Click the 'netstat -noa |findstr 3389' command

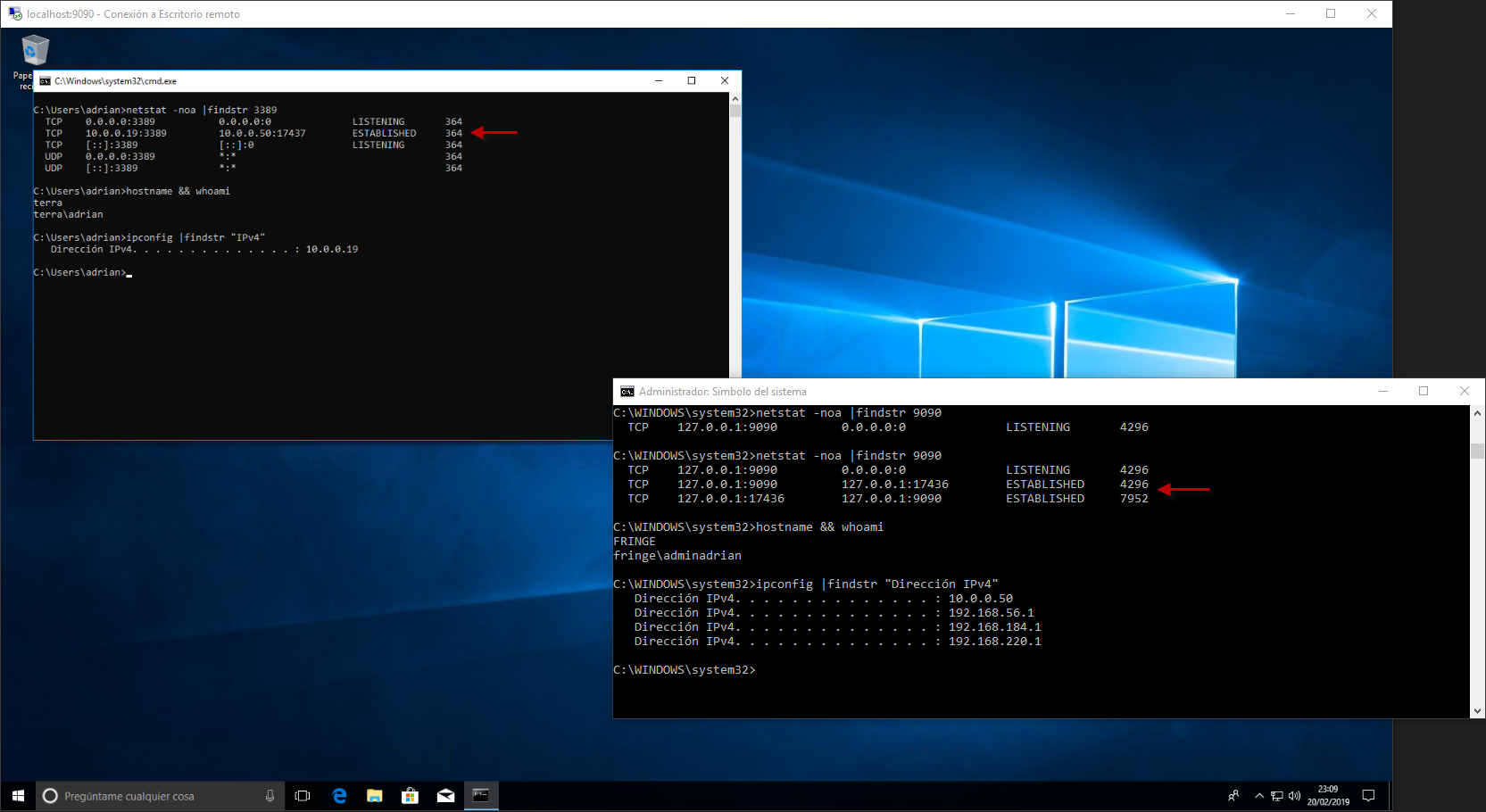click(202, 111)
